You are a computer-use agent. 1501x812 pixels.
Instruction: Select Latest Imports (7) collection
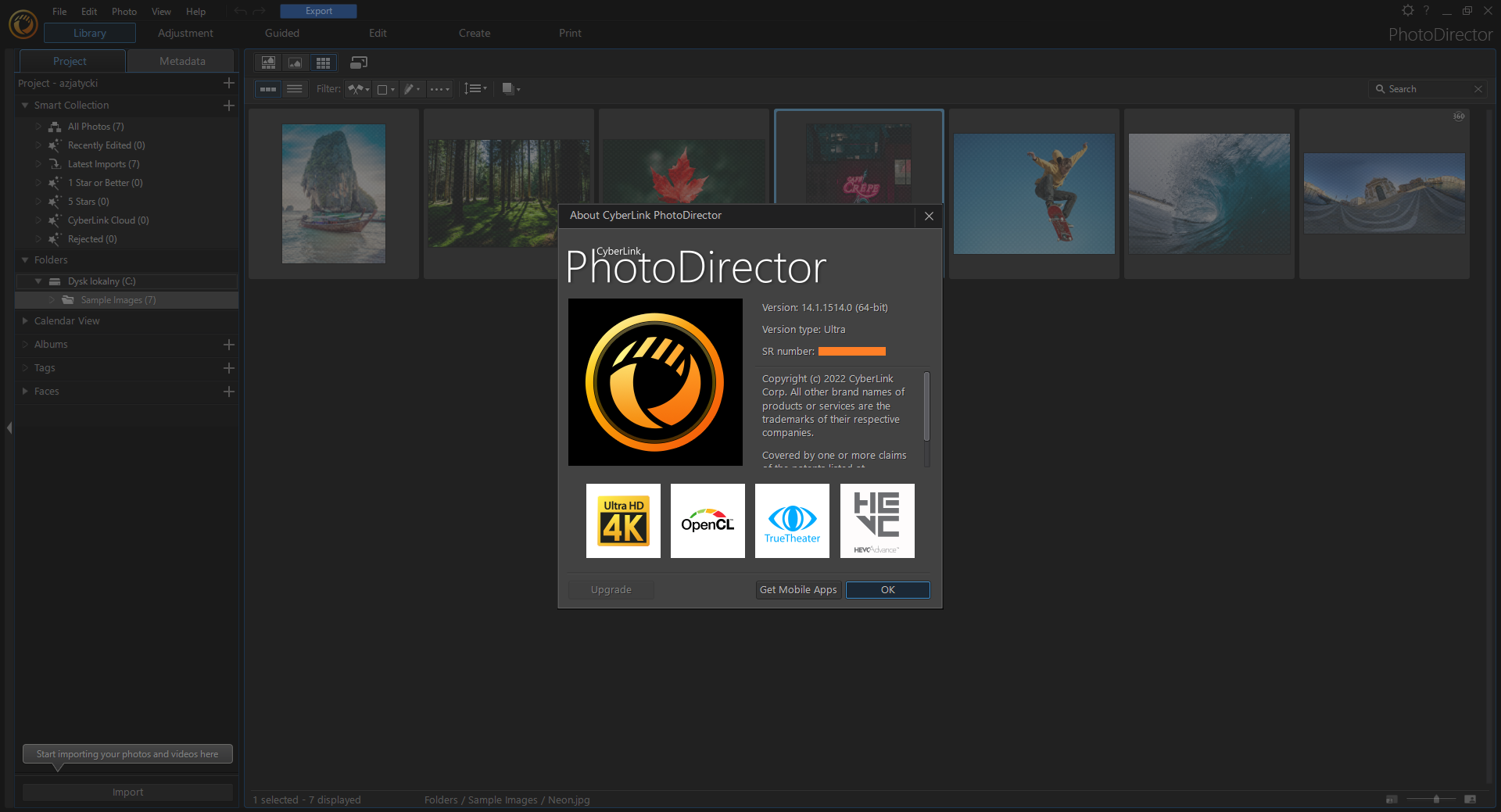(x=103, y=164)
